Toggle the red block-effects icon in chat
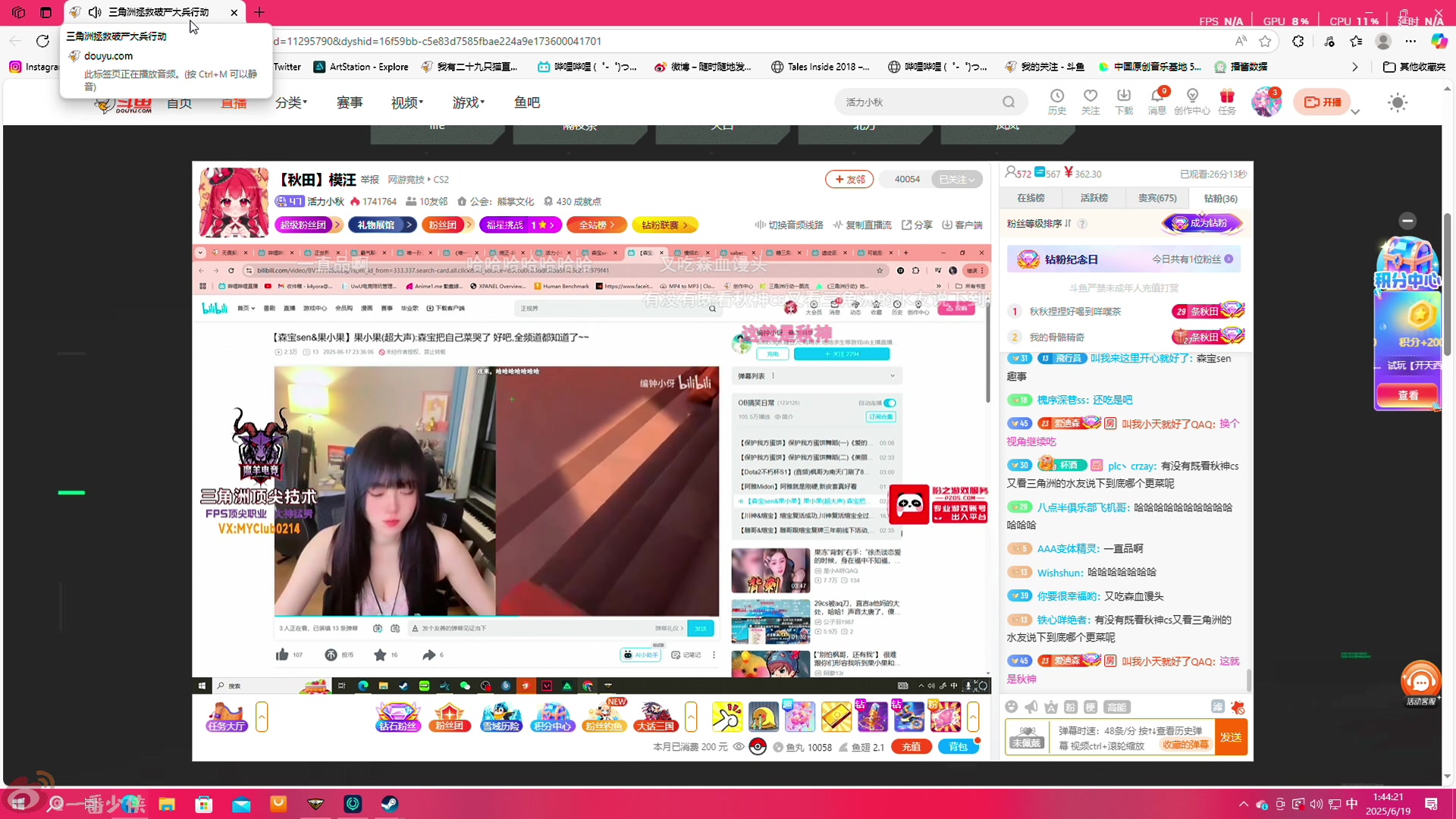 coord(1238,707)
